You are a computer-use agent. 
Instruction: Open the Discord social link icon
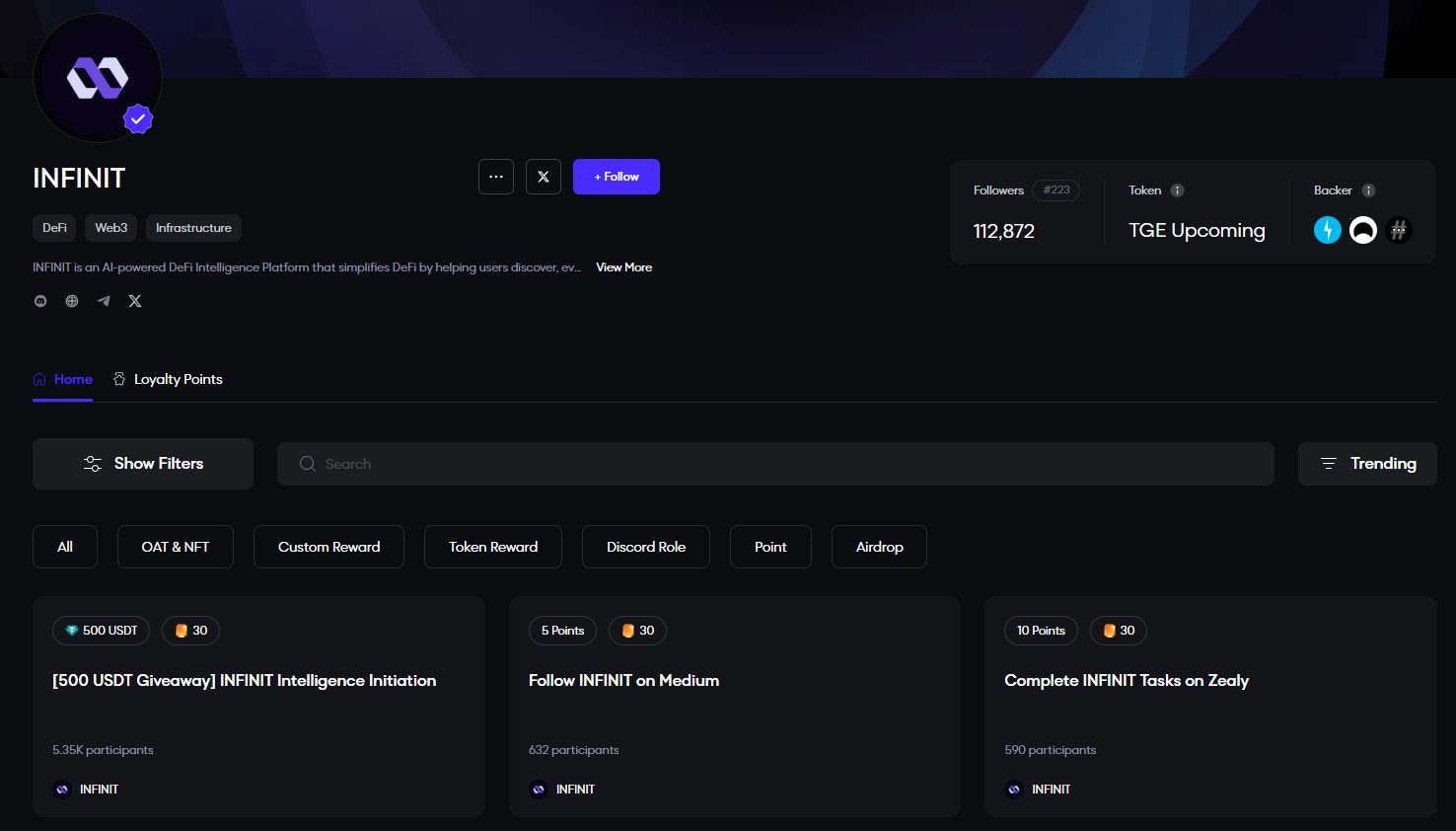coord(40,301)
